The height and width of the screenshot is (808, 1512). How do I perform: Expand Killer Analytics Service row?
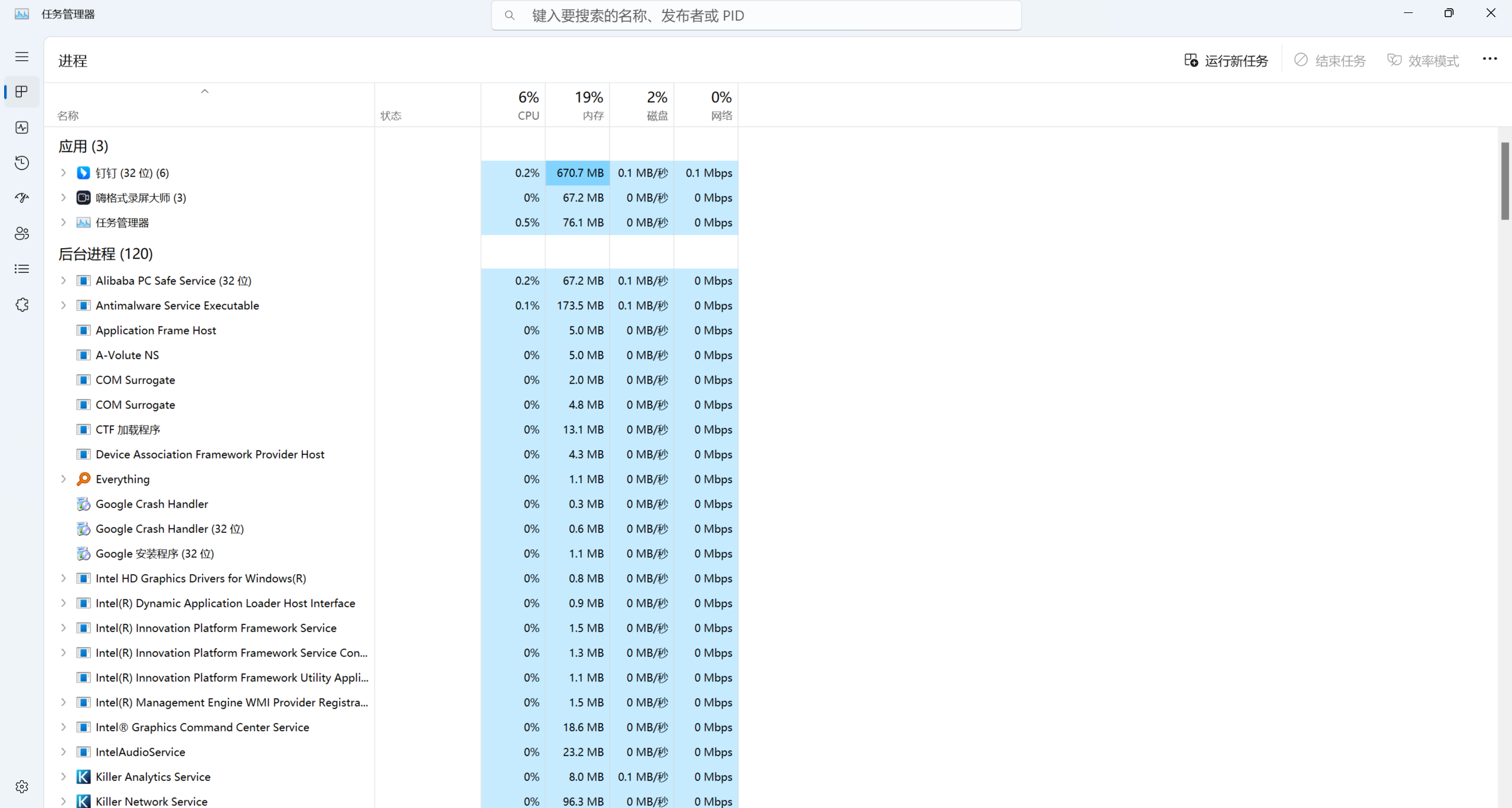[63, 777]
